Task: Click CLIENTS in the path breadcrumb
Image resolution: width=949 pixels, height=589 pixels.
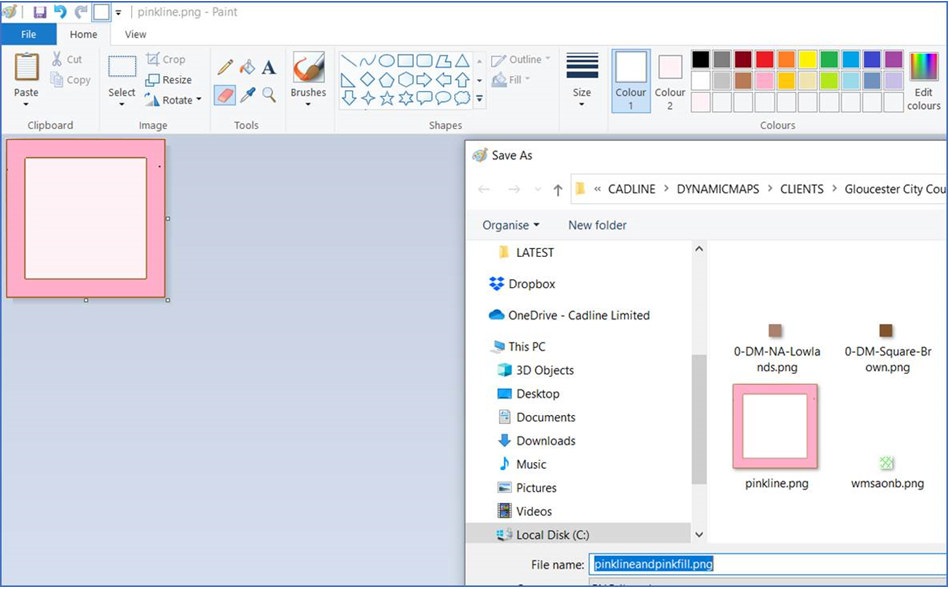Action: (x=801, y=189)
